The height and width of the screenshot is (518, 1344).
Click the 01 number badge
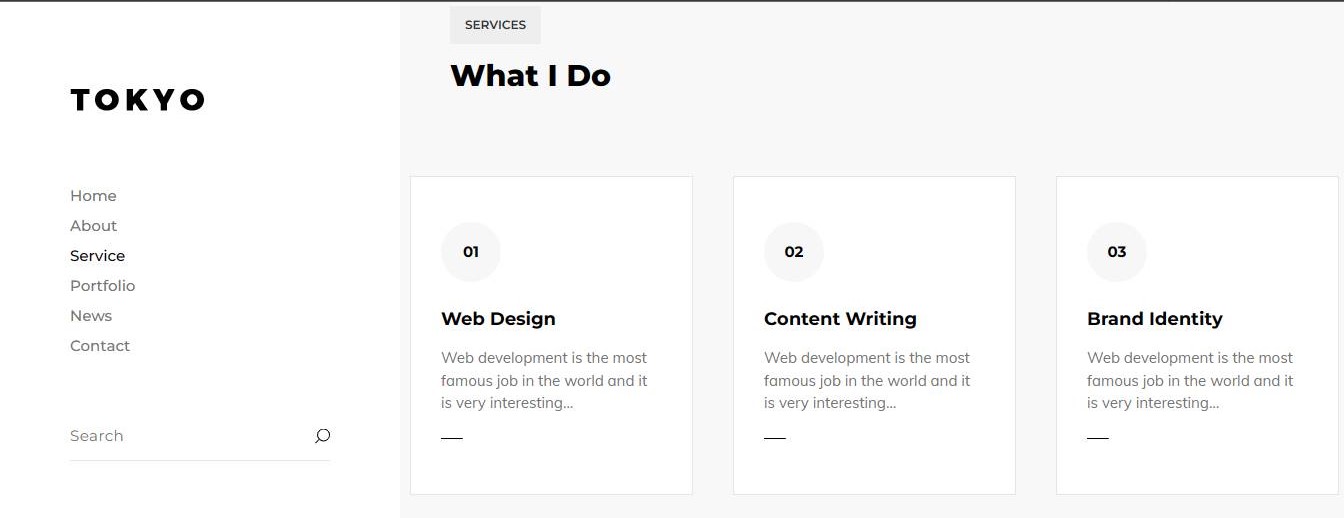471,252
